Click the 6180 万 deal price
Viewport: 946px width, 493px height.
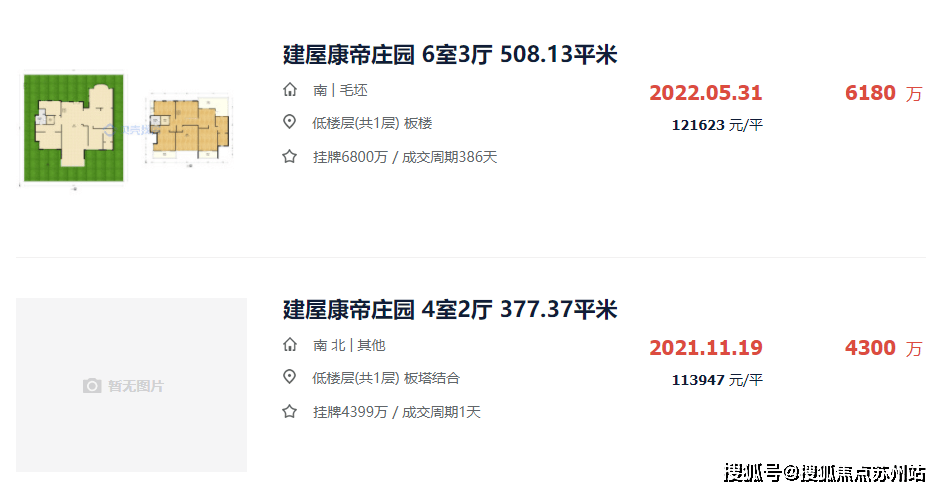click(884, 93)
